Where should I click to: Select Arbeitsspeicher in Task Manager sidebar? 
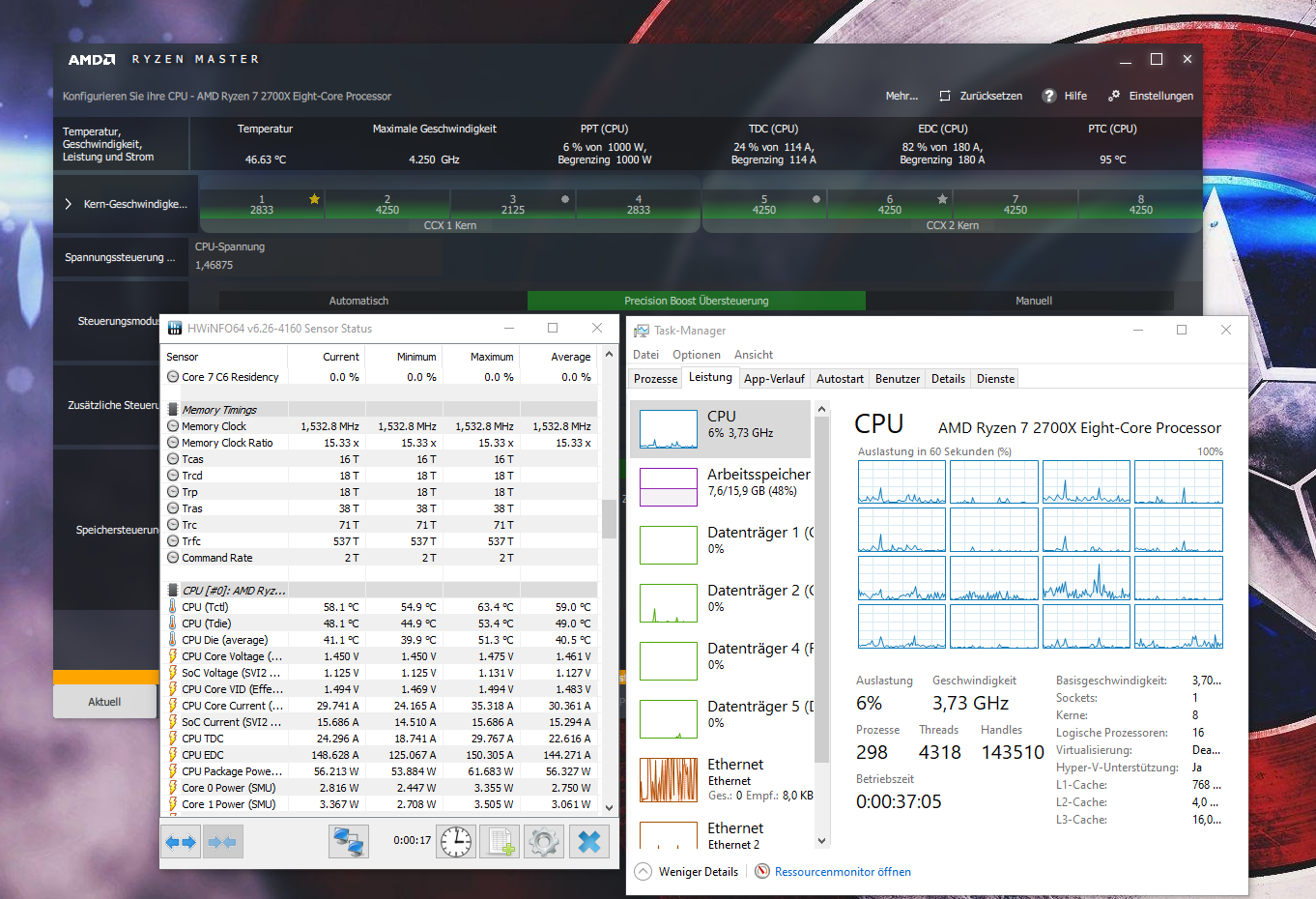[x=722, y=486]
